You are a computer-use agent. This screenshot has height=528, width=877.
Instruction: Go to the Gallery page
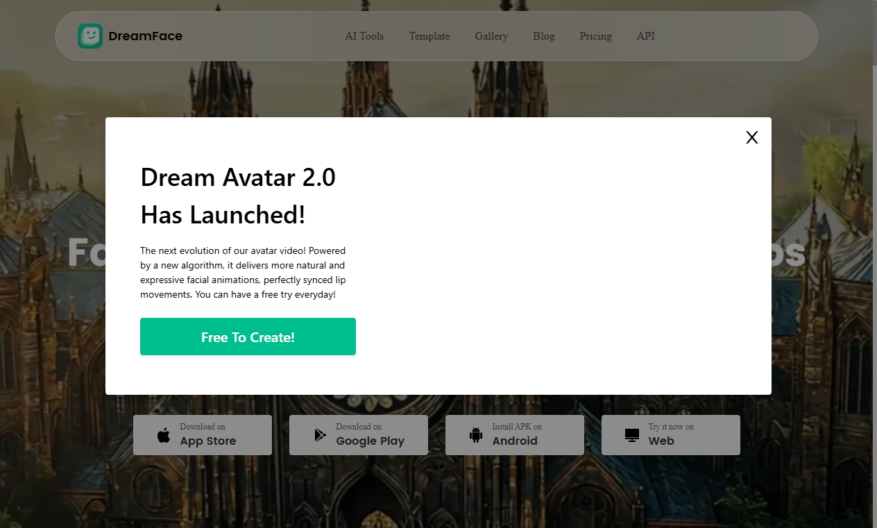491,36
